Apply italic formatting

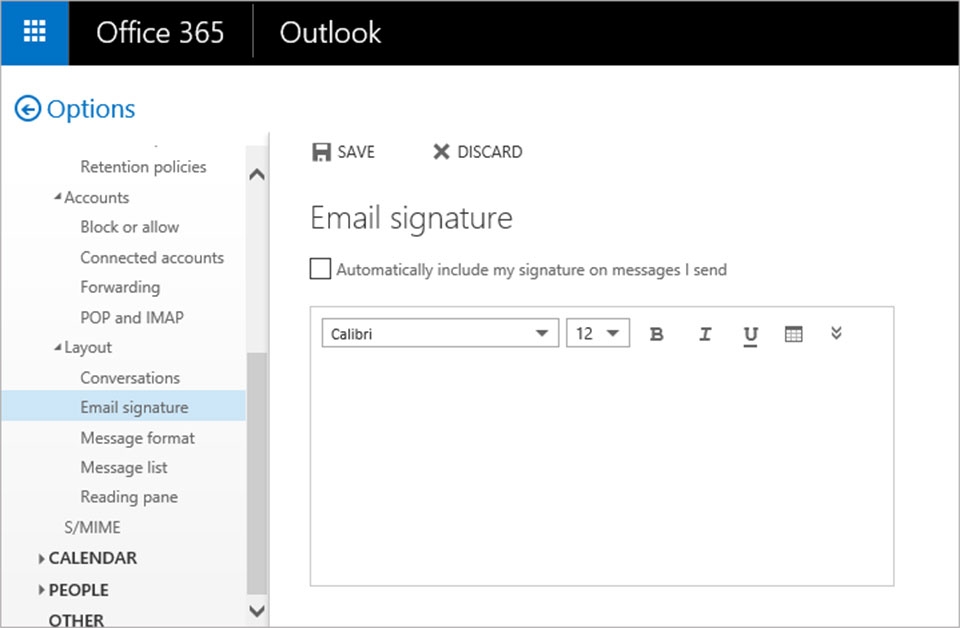[705, 333]
